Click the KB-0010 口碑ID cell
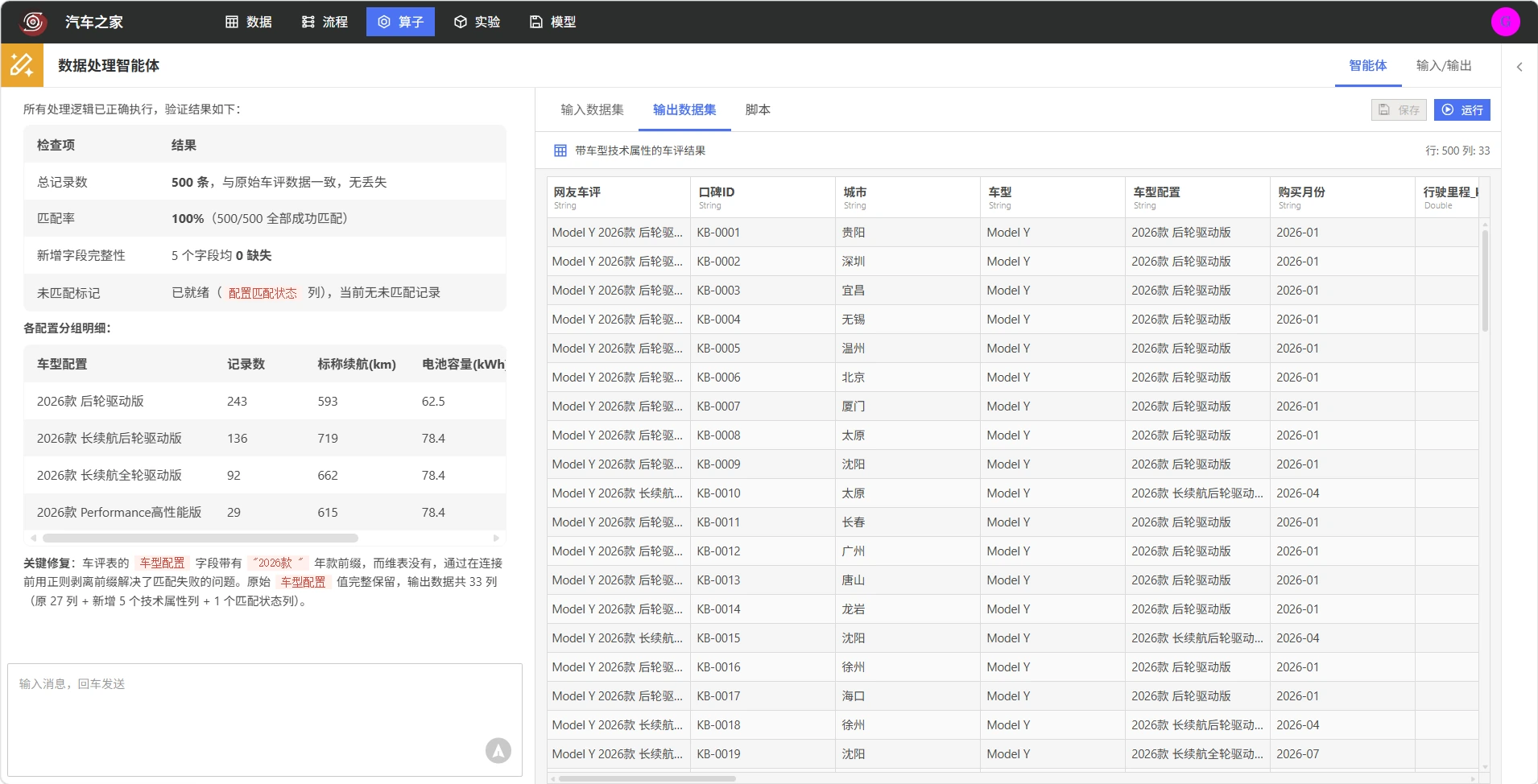1538x784 pixels. coord(763,493)
